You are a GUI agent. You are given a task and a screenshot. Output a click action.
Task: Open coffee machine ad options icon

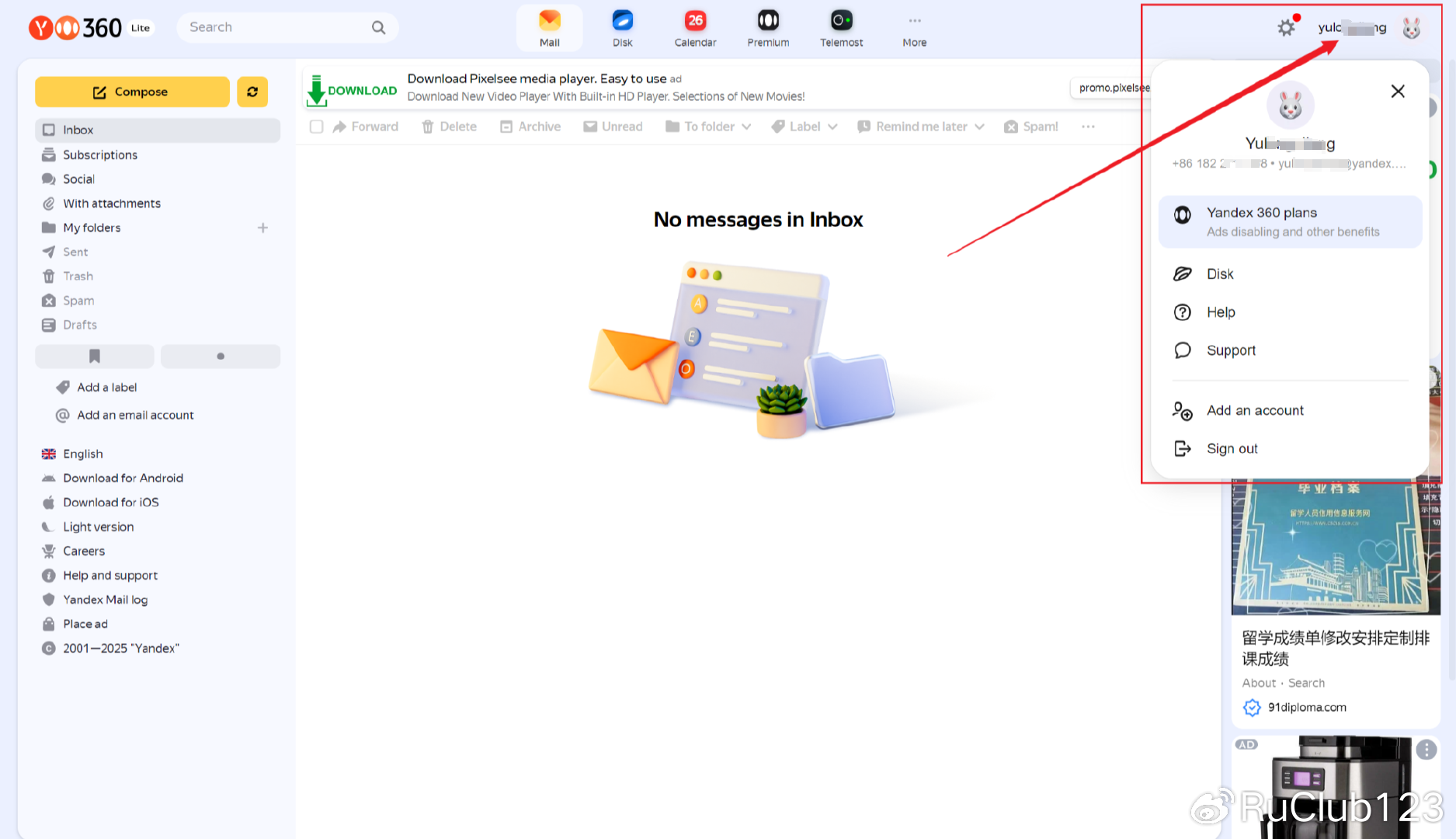coord(1426,749)
